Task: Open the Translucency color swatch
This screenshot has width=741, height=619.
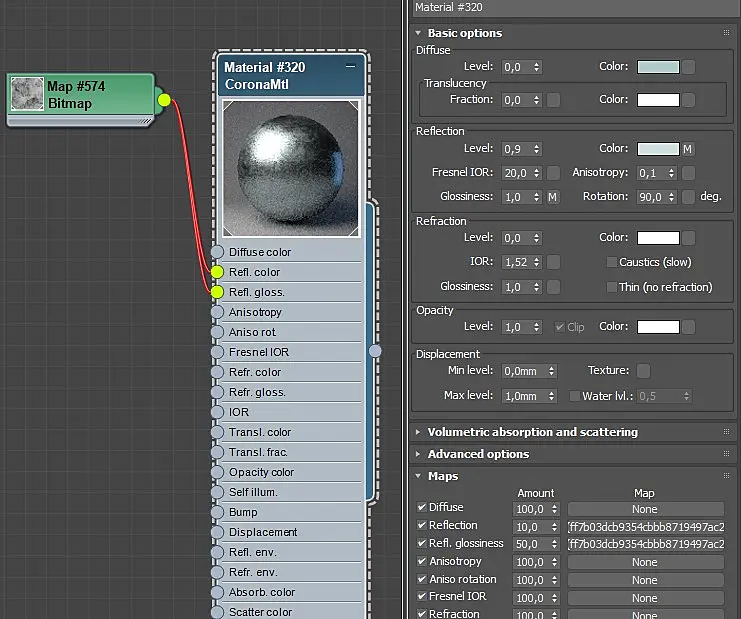Action: 658,100
